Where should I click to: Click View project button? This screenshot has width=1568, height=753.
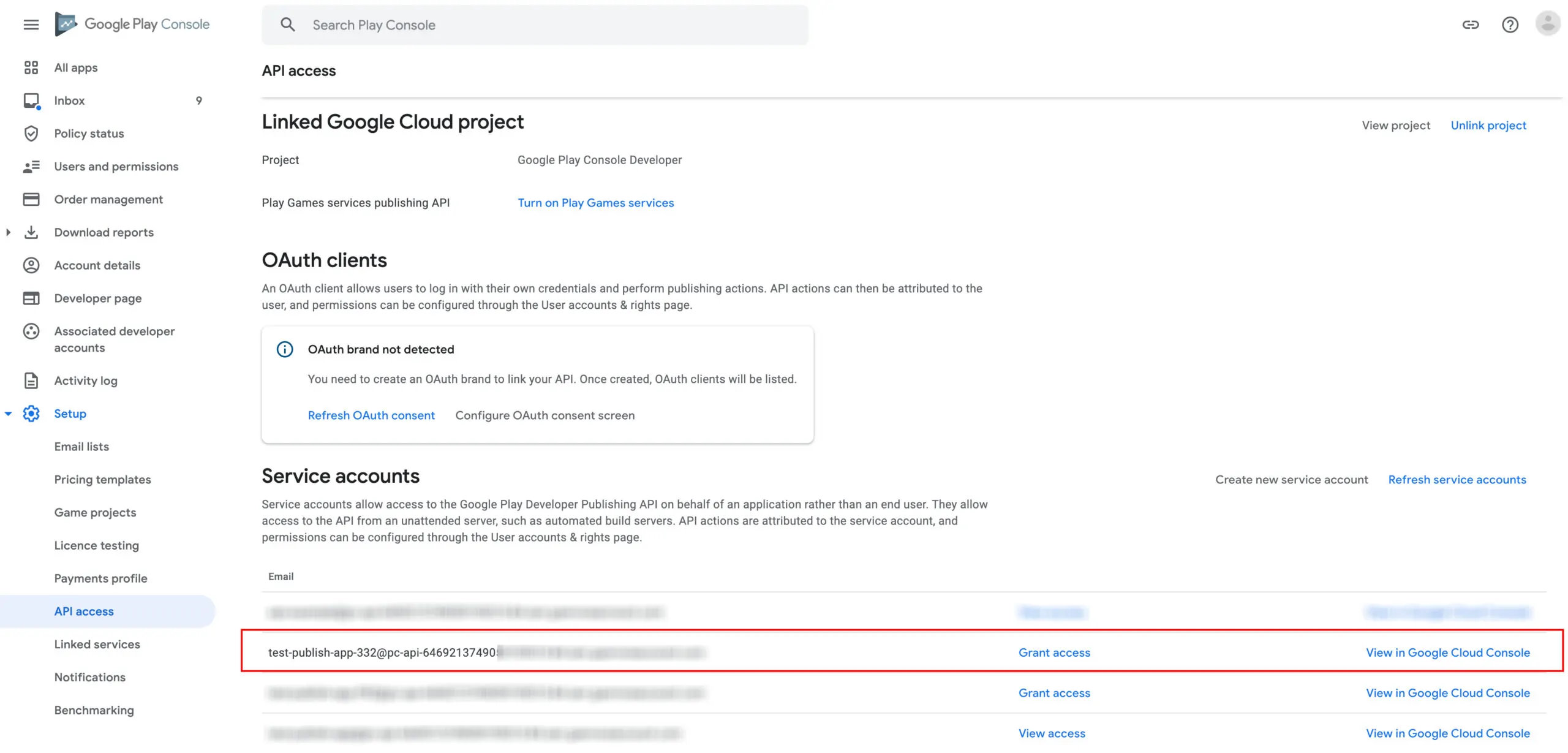tap(1396, 126)
